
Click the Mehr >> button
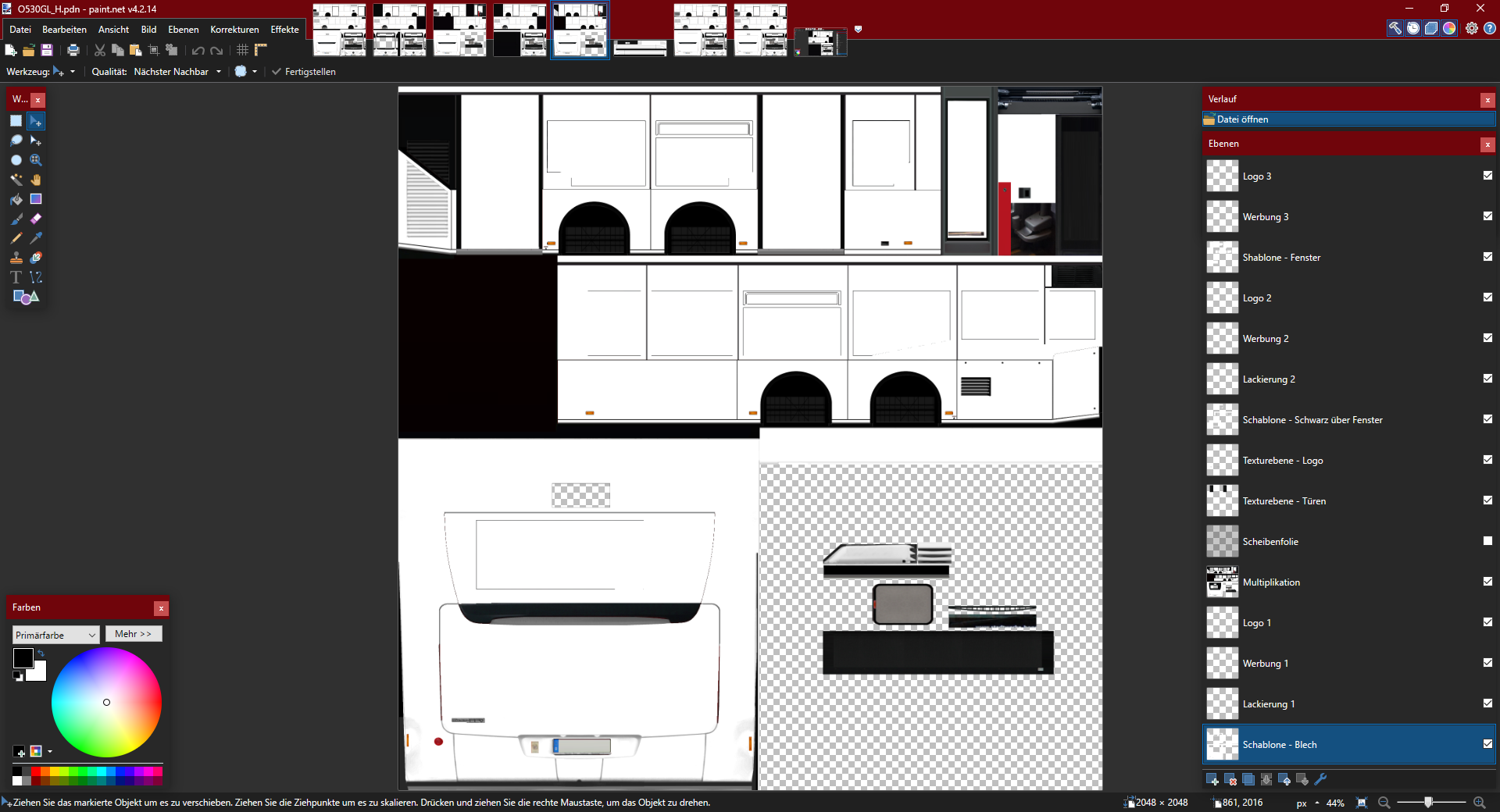(x=133, y=634)
